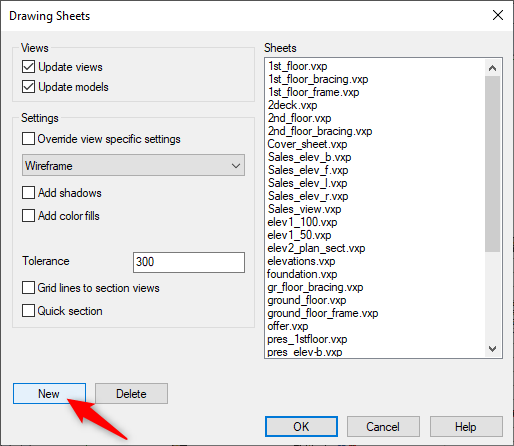Close the Drawing Sheets dialog
The width and height of the screenshot is (514, 446).
pyautogui.click(x=498, y=15)
